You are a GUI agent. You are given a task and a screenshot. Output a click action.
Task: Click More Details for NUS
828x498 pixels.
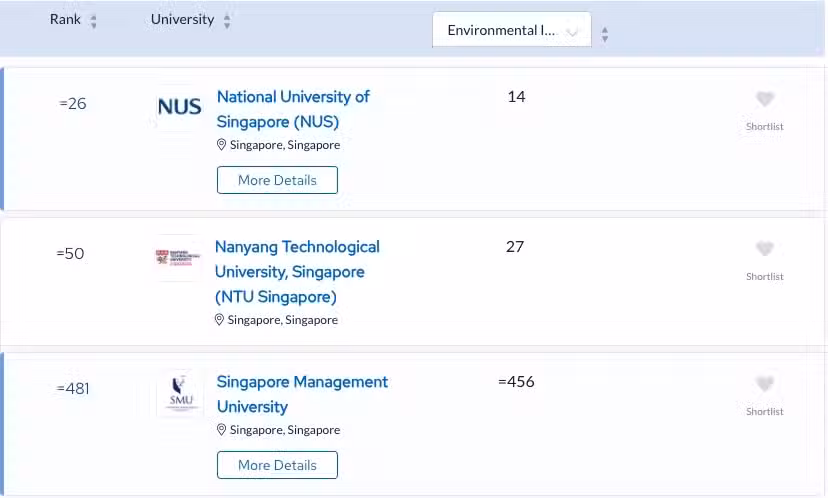(x=277, y=180)
